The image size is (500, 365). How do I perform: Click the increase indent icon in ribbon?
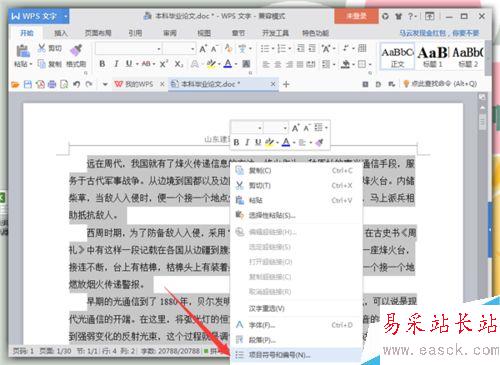pos(312,48)
